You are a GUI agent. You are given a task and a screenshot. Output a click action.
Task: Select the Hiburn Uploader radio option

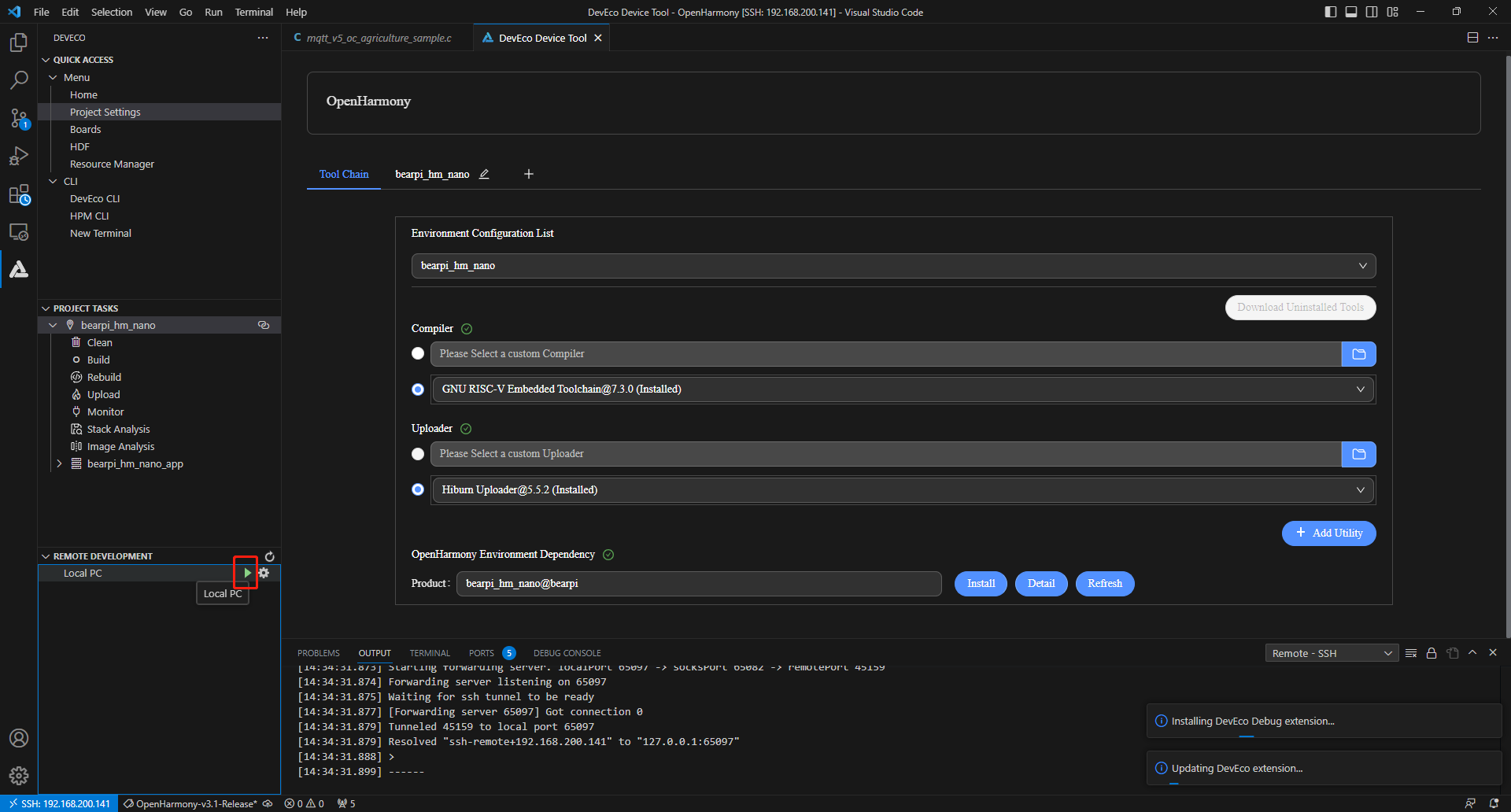[418, 489]
